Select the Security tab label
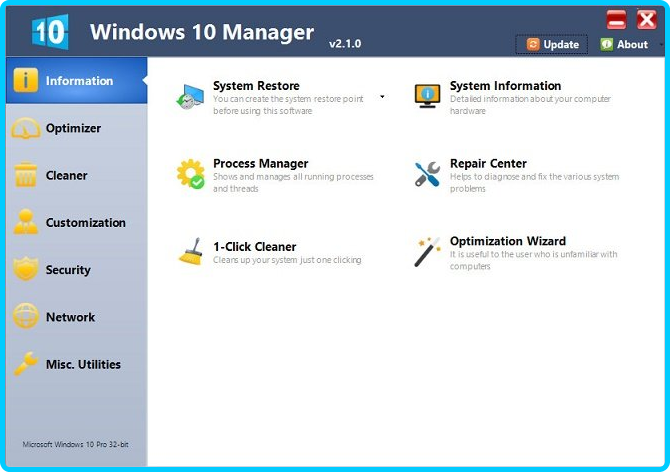 point(68,270)
